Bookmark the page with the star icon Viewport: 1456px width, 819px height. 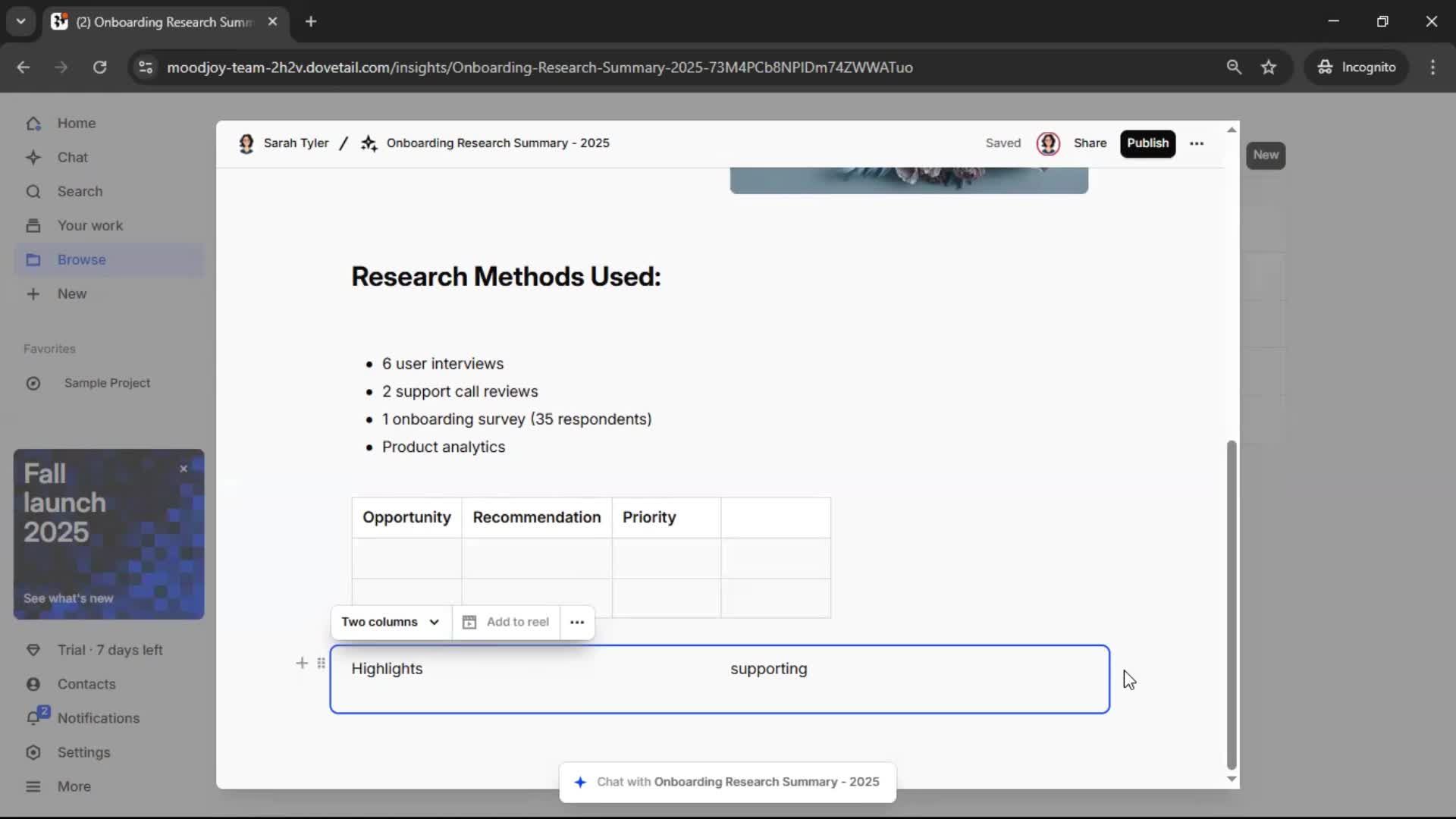[x=1269, y=67]
